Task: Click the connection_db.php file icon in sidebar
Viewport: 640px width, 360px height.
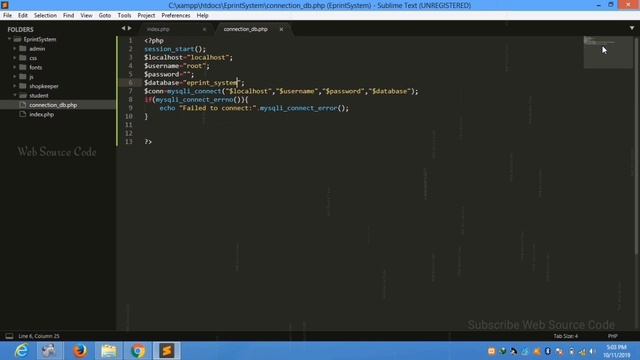Action: (23, 105)
